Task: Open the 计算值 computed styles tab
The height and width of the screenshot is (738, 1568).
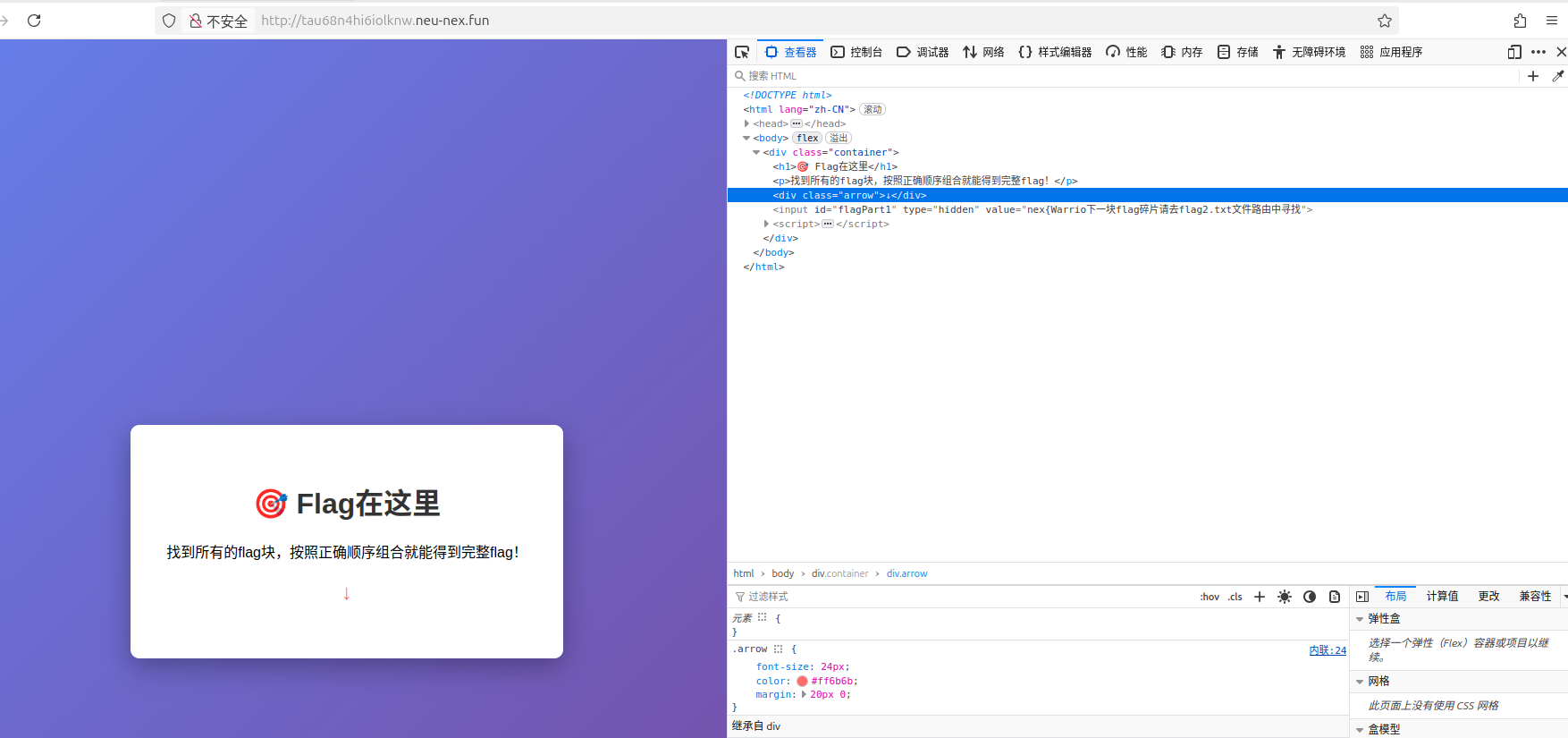Action: coord(1442,597)
